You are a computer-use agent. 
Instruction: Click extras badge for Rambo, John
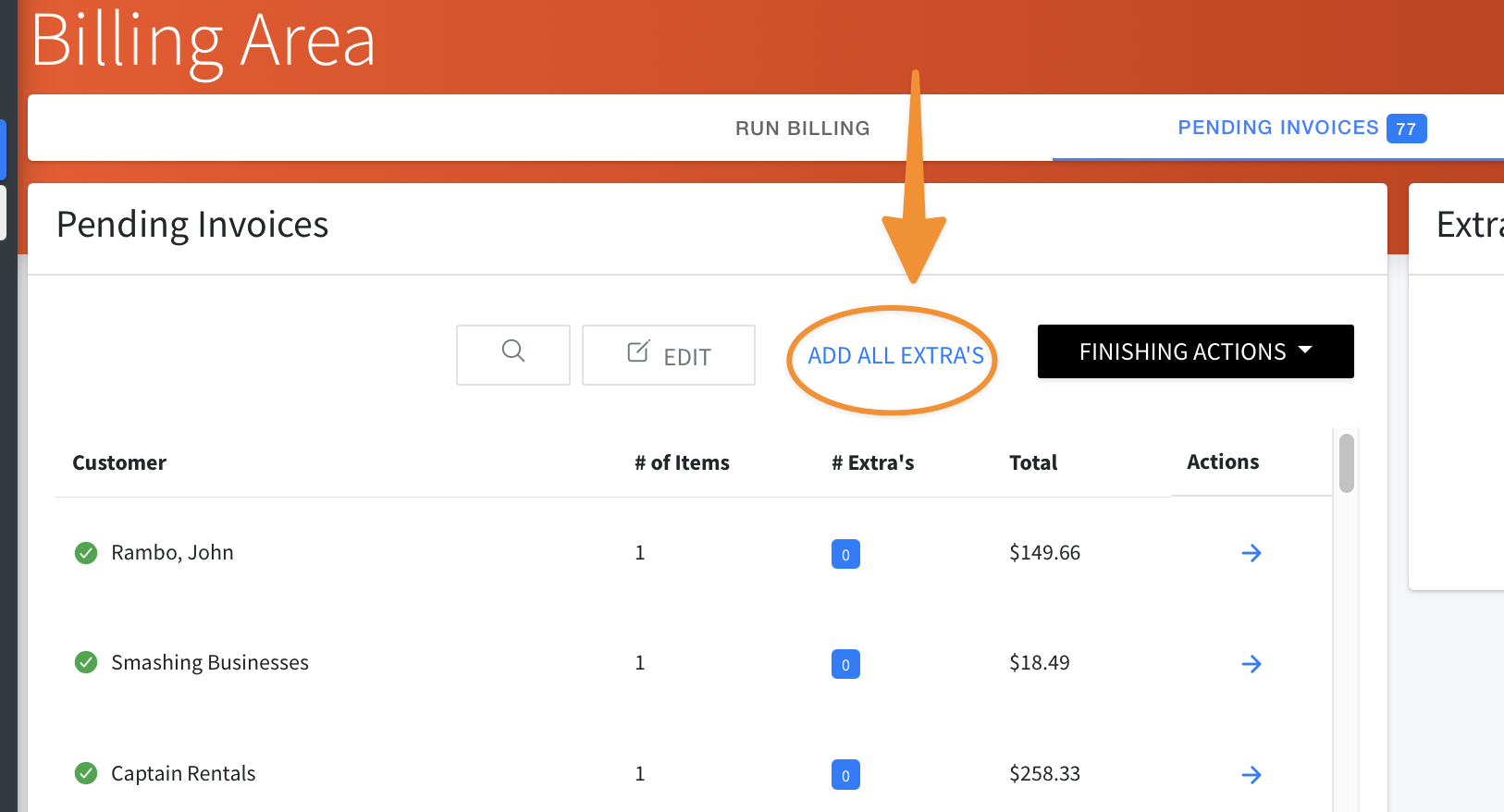[845, 554]
